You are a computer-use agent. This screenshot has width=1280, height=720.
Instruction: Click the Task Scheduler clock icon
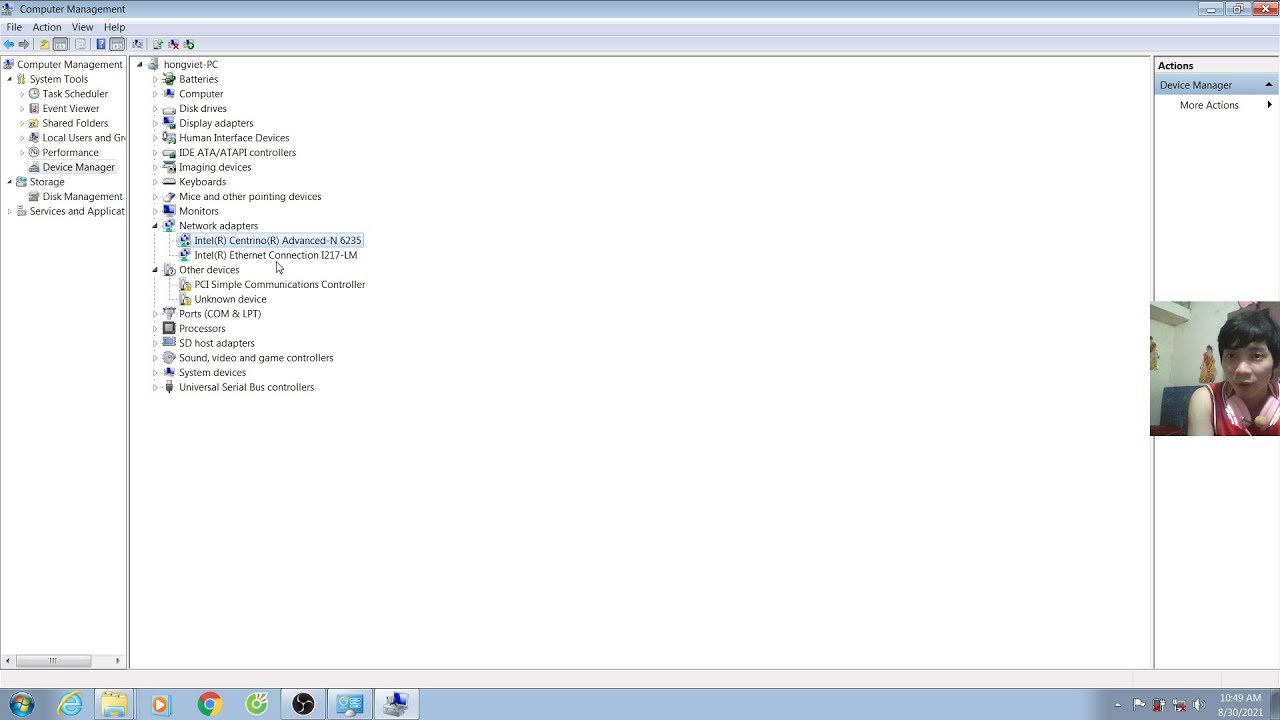[x=34, y=94]
